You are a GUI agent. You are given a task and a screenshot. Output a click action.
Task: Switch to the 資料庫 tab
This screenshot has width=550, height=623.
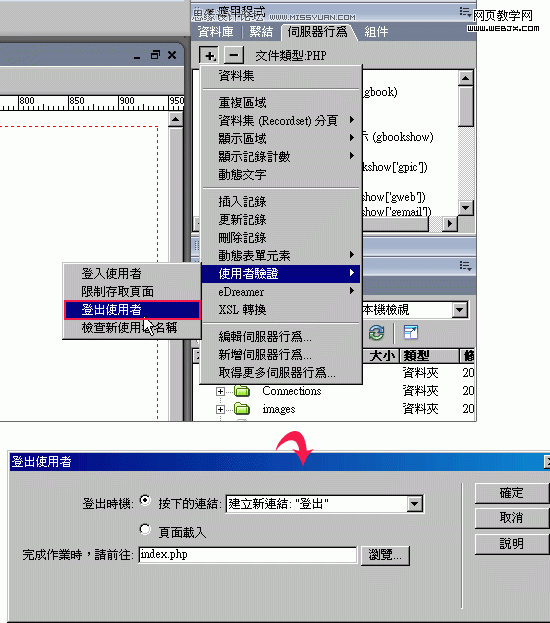216,32
